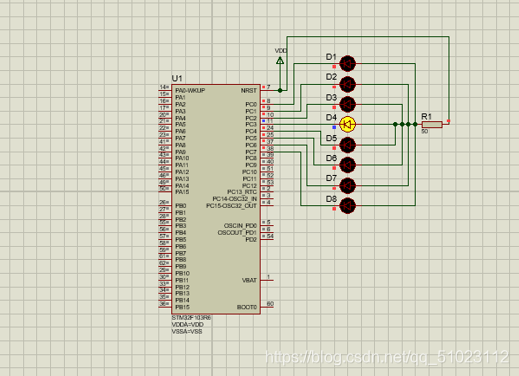Select the STM32 chip U1 body
The image size is (519, 376).
[x=216, y=199]
